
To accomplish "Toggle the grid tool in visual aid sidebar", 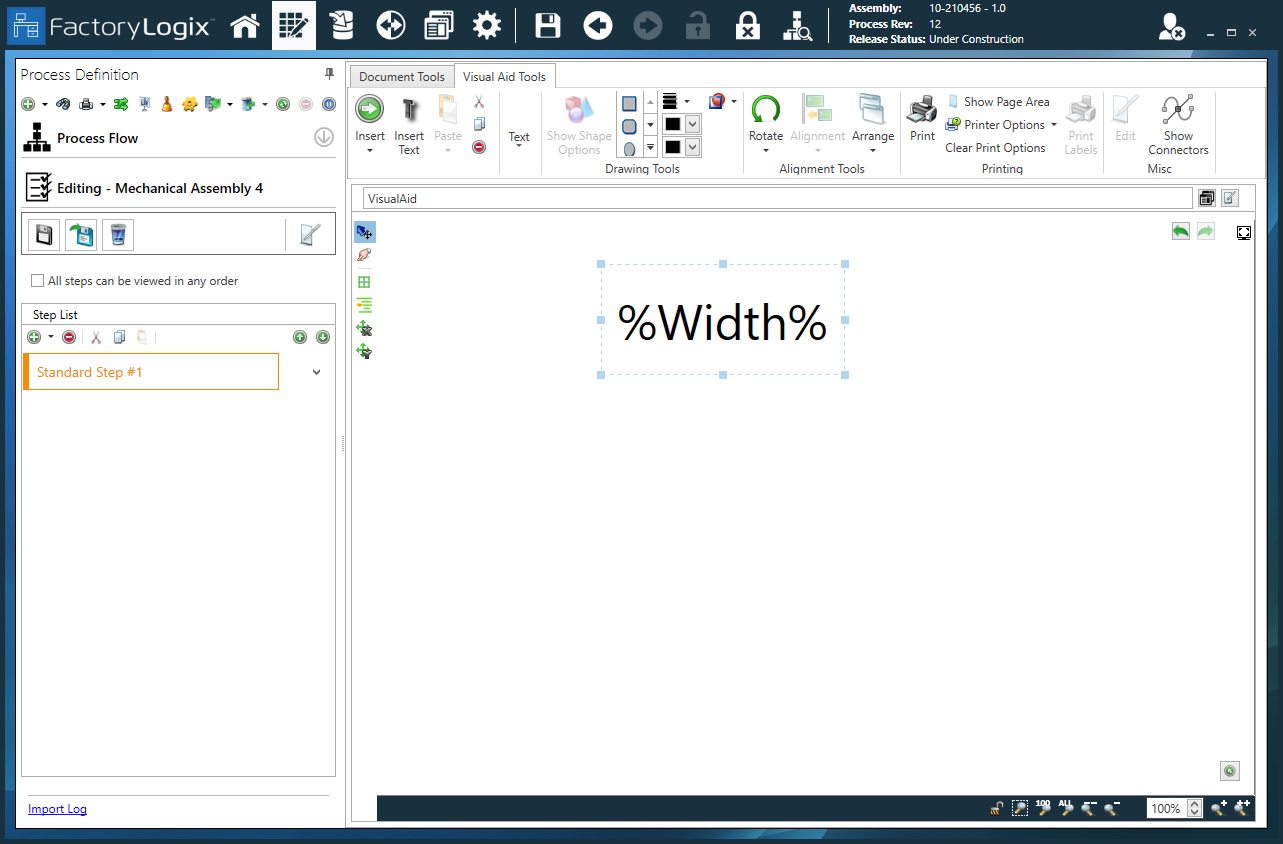I will (x=364, y=281).
